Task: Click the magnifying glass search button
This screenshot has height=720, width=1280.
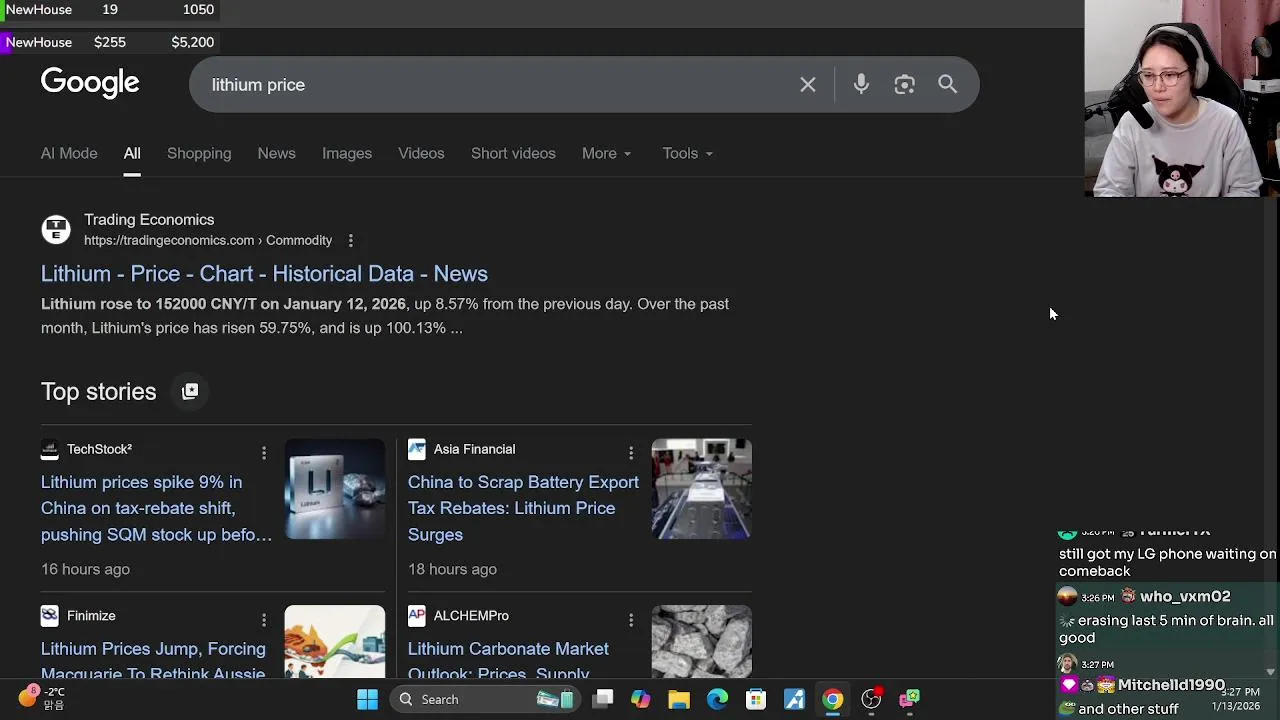Action: (x=947, y=85)
